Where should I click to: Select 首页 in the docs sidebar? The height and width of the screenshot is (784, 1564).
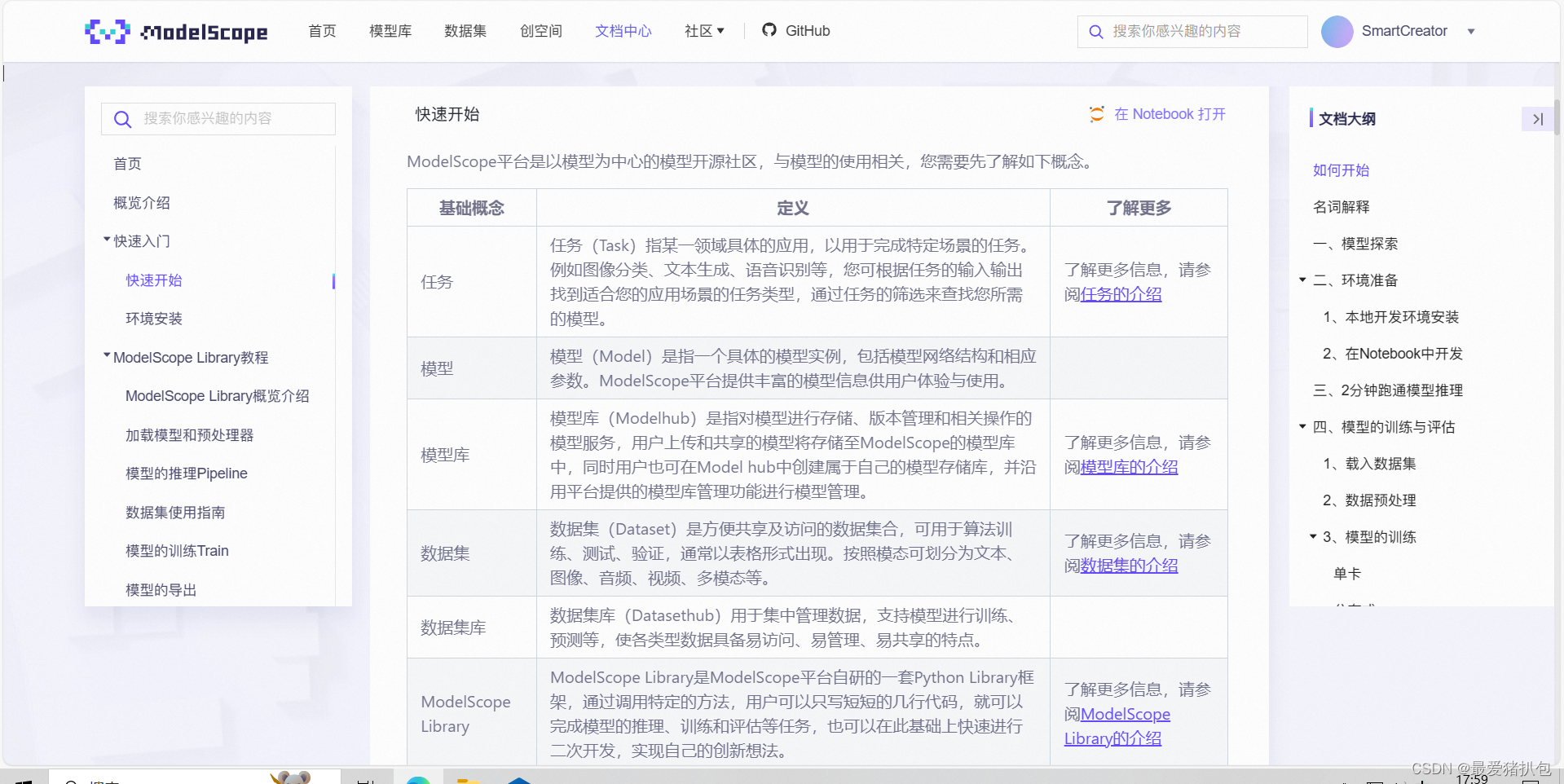pyautogui.click(x=127, y=164)
